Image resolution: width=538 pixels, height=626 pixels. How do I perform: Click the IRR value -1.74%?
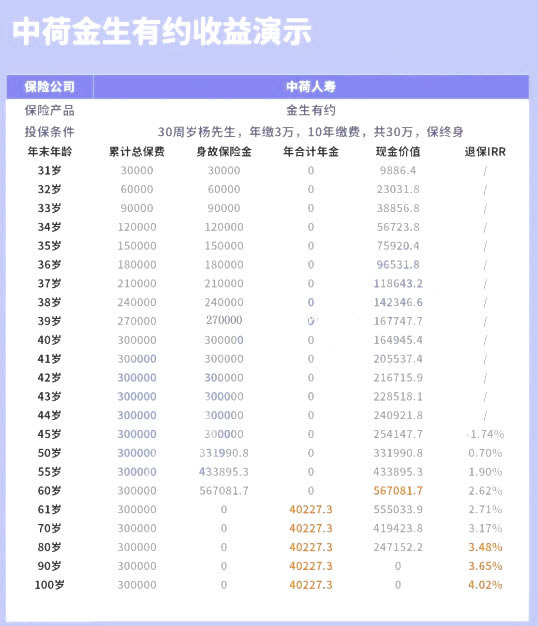pos(485,434)
